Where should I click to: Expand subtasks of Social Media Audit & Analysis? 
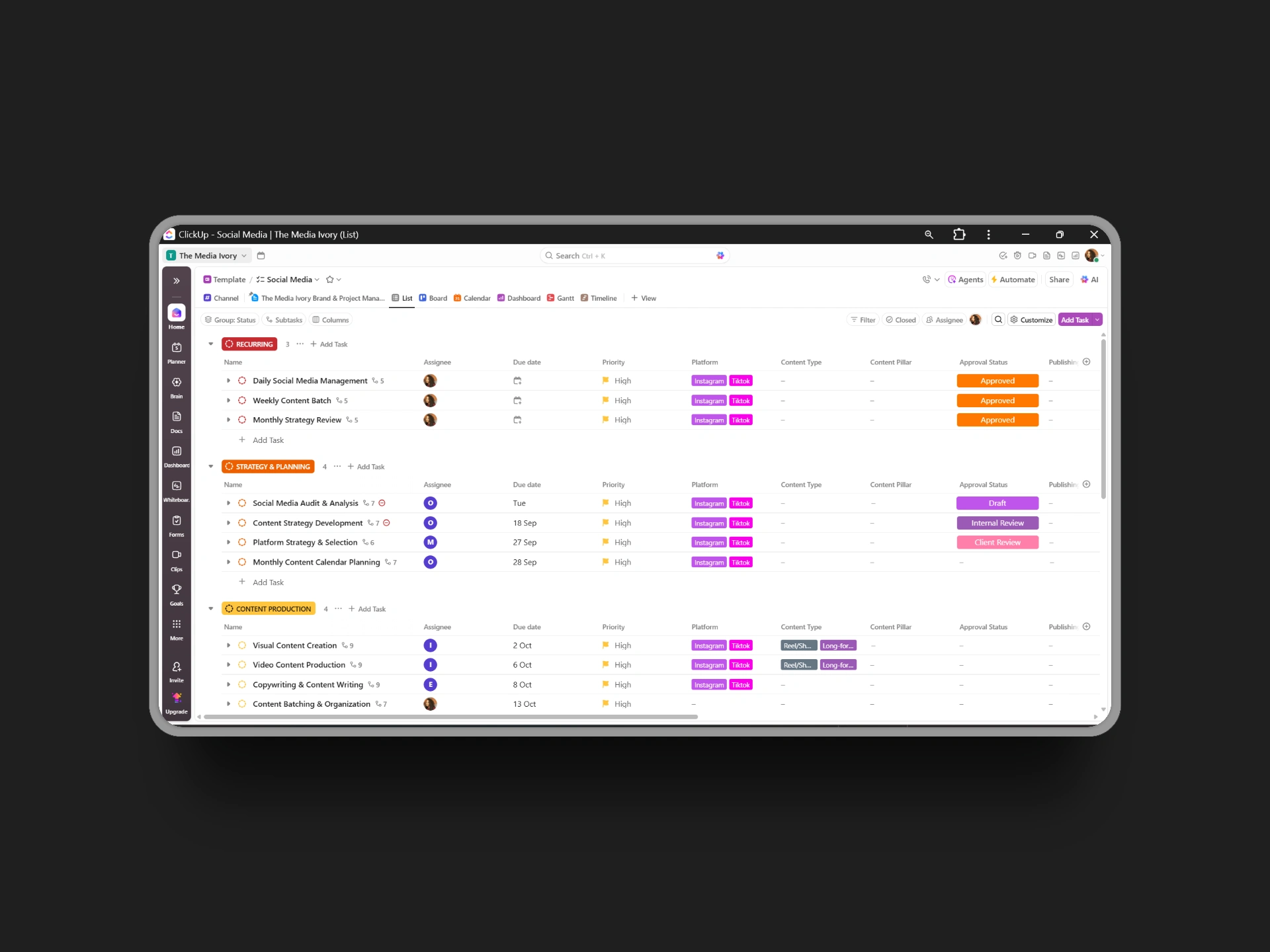point(229,504)
